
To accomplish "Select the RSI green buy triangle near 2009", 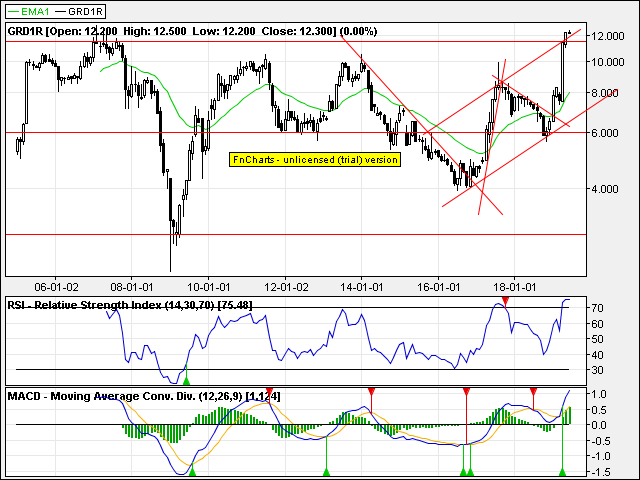I will point(186,381).
